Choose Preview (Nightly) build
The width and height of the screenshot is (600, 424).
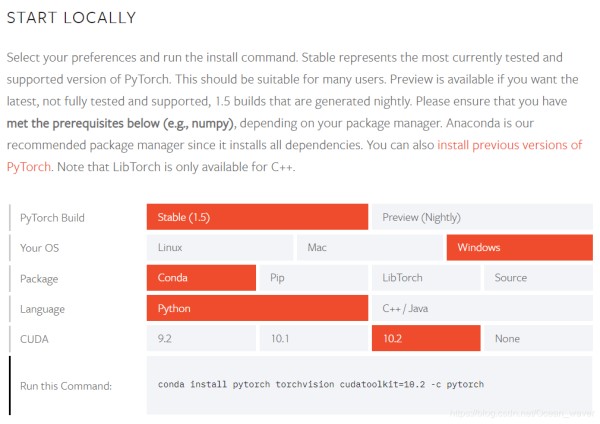[482, 217]
